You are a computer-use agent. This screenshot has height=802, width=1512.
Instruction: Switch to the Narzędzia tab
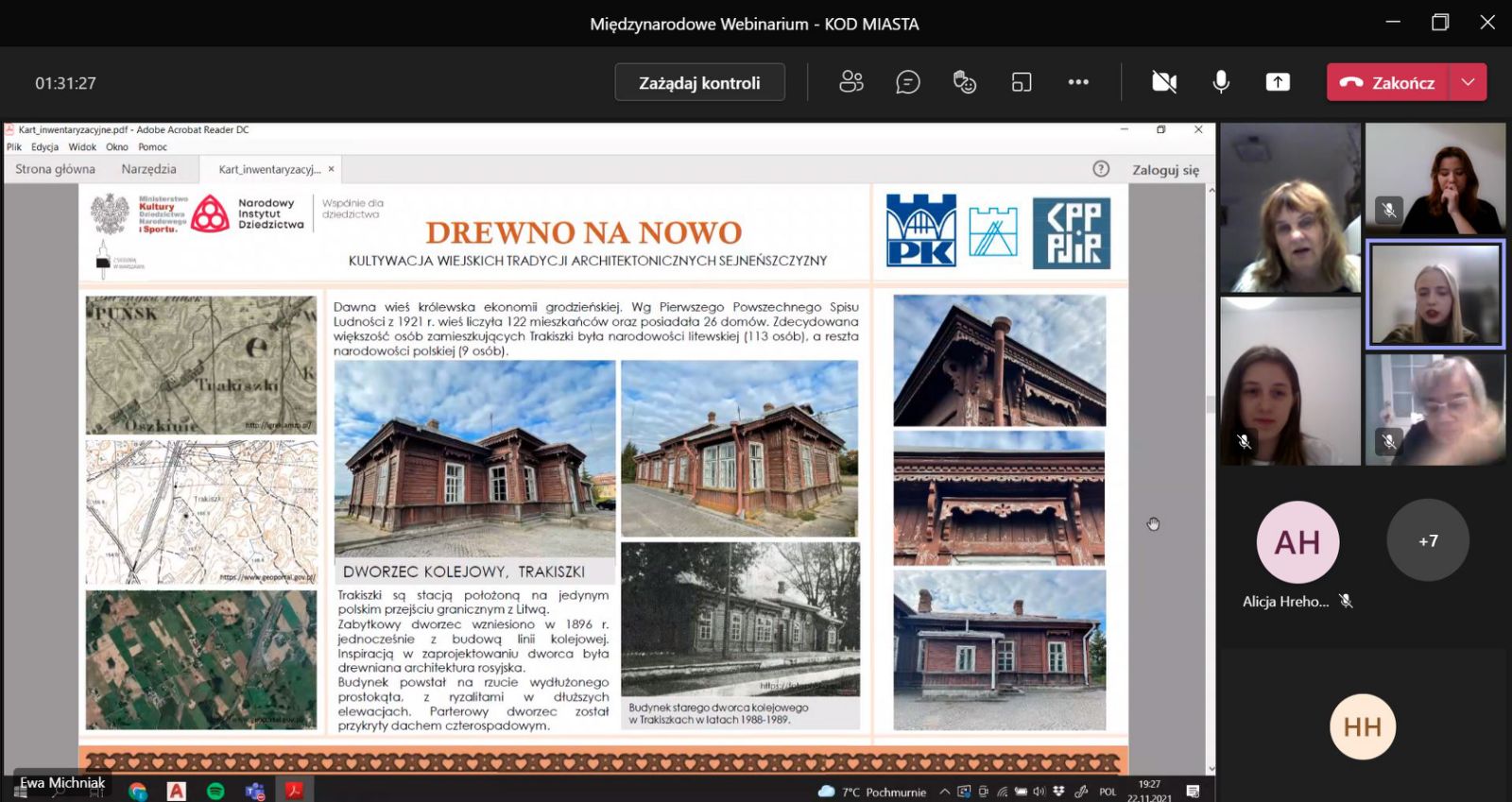148,169
